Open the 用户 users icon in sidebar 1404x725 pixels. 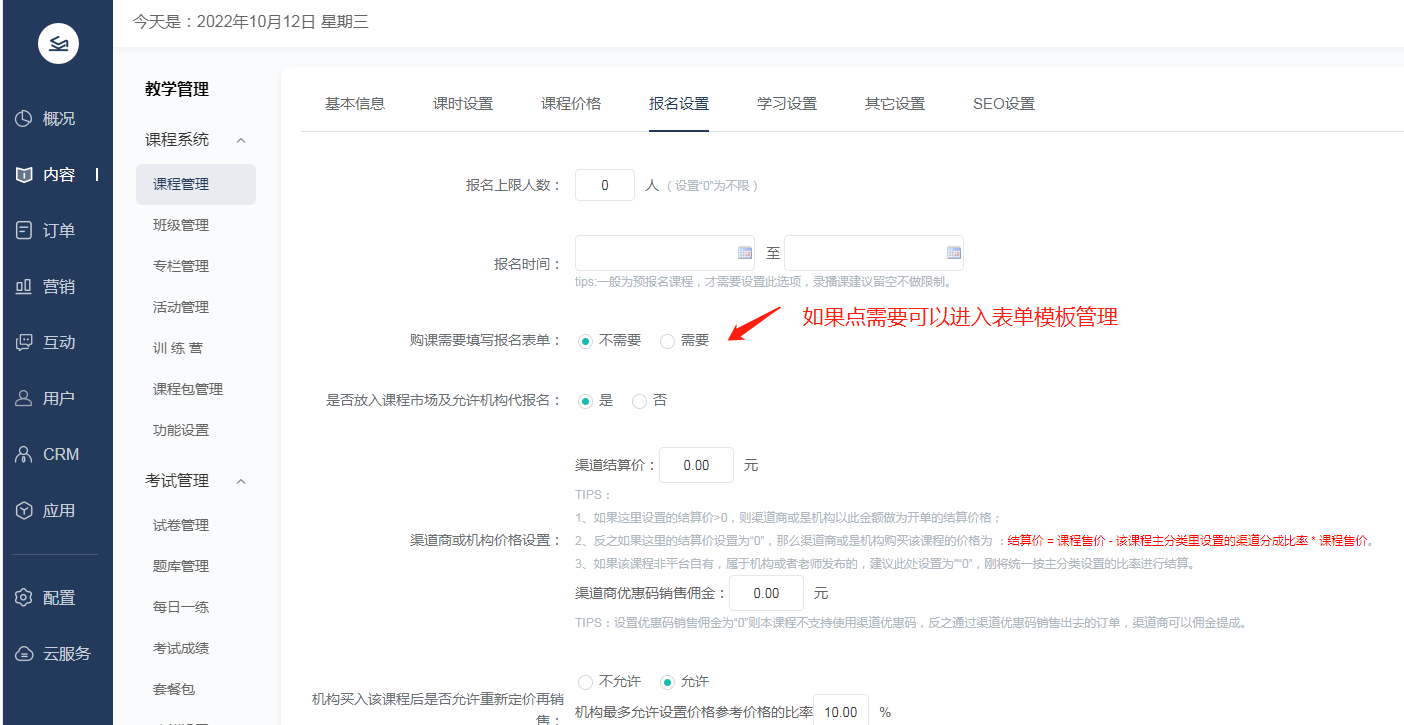tap(25, 399)
